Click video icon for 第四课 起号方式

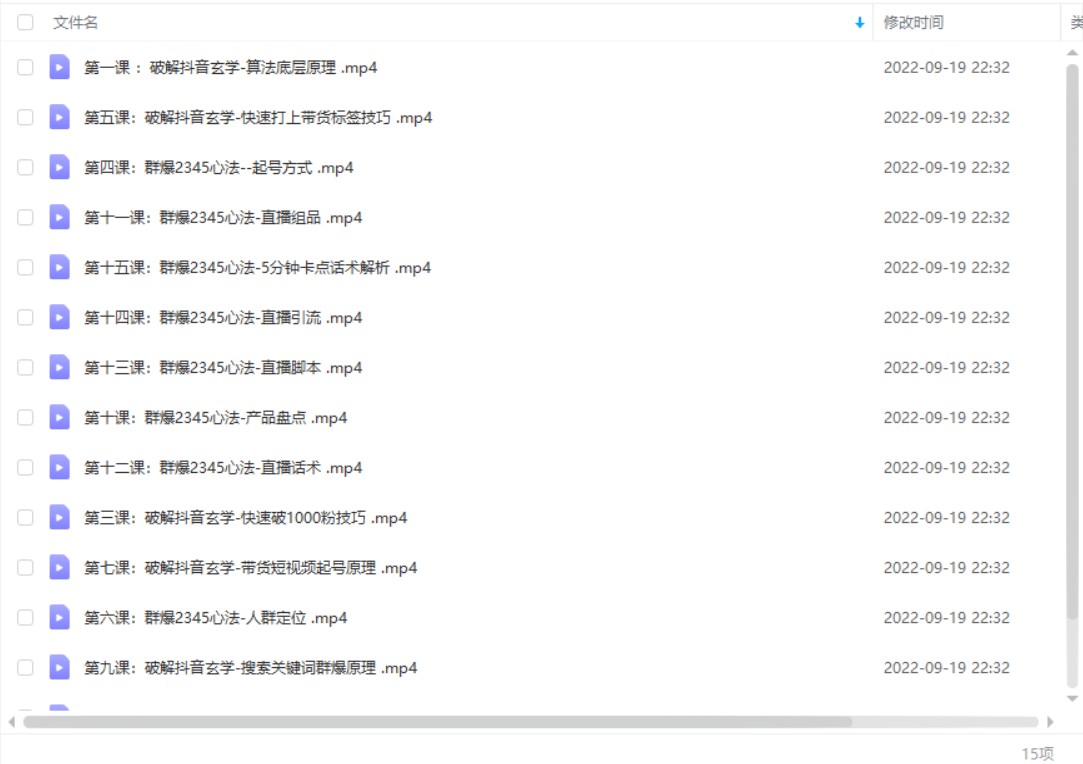pos(59,167)
